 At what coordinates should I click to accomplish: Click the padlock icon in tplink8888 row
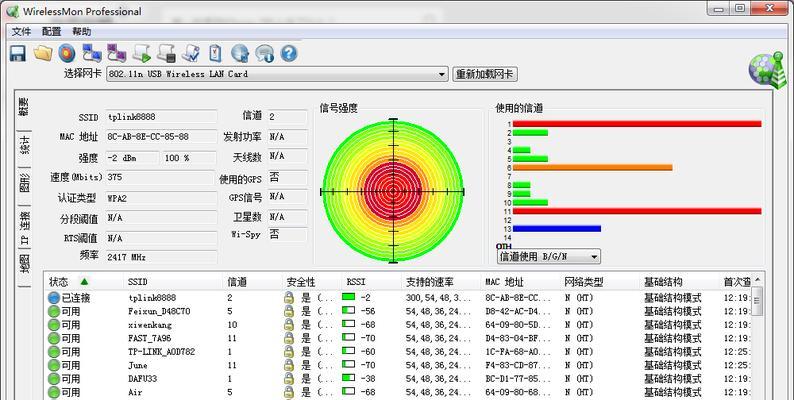coord(289,298)
